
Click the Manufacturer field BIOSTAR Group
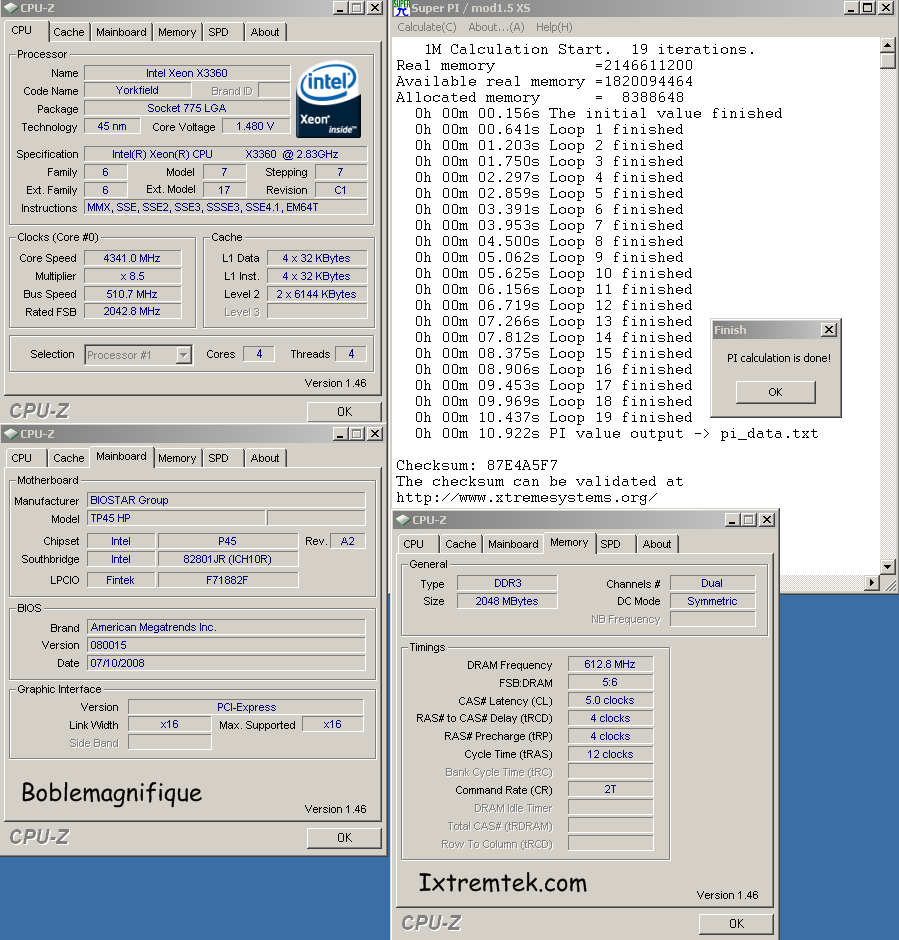coord(226,500)
